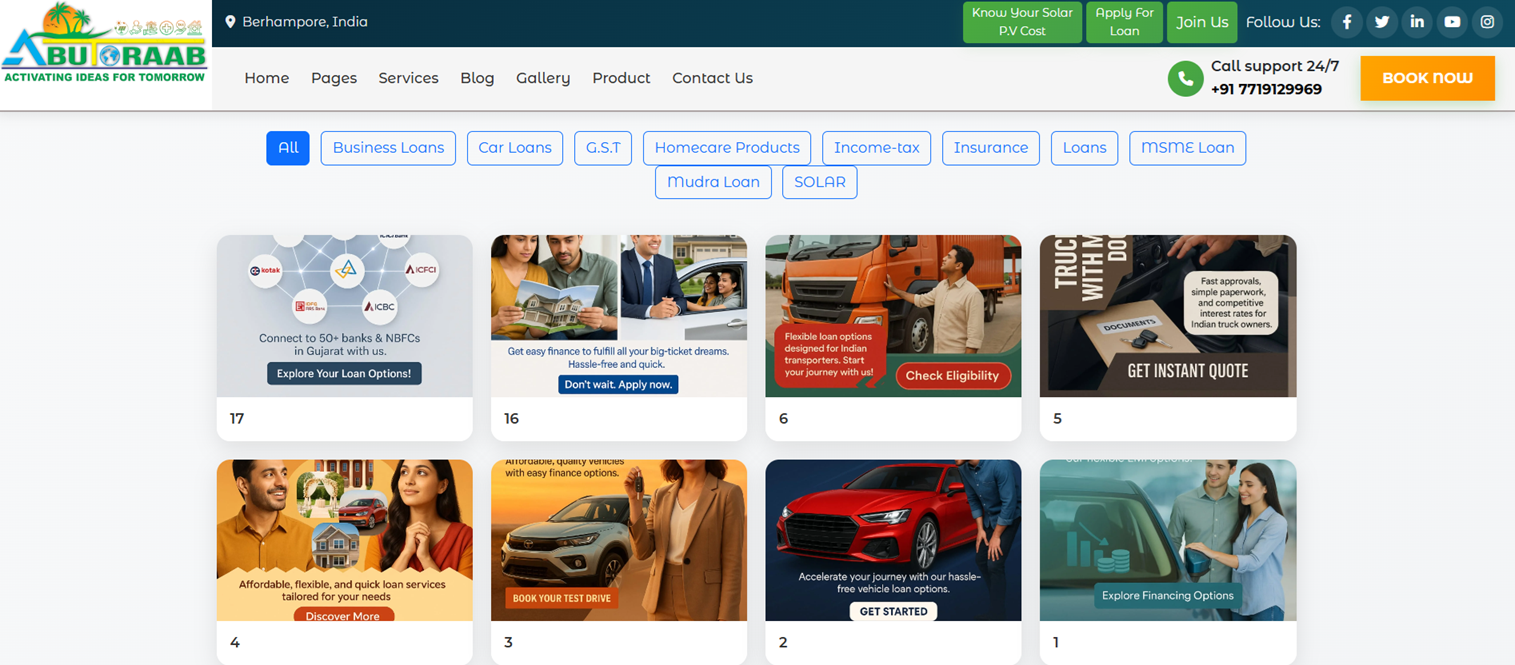Click the location pin icon near Berhampore
Viewport: 1515px width, 665px height.
pos(230,22)
